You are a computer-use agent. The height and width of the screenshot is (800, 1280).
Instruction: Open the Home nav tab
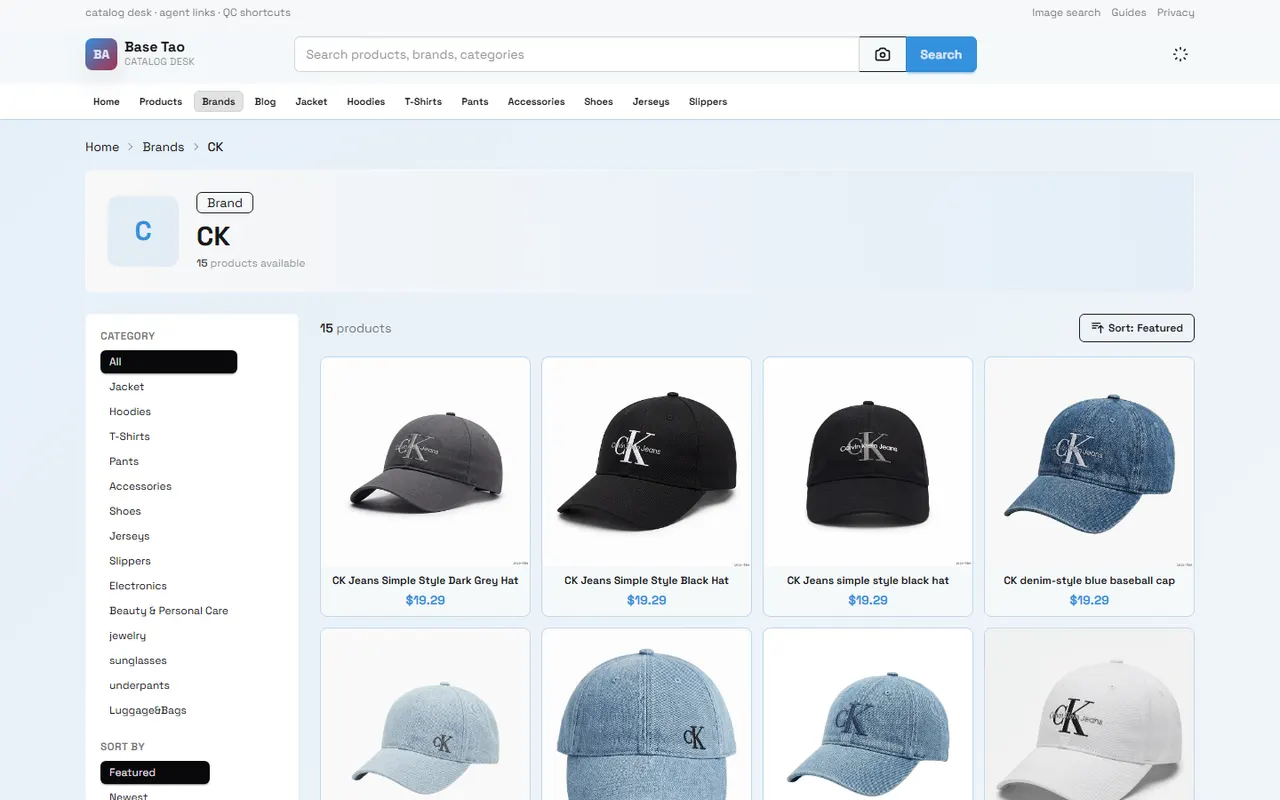[106, 102]
